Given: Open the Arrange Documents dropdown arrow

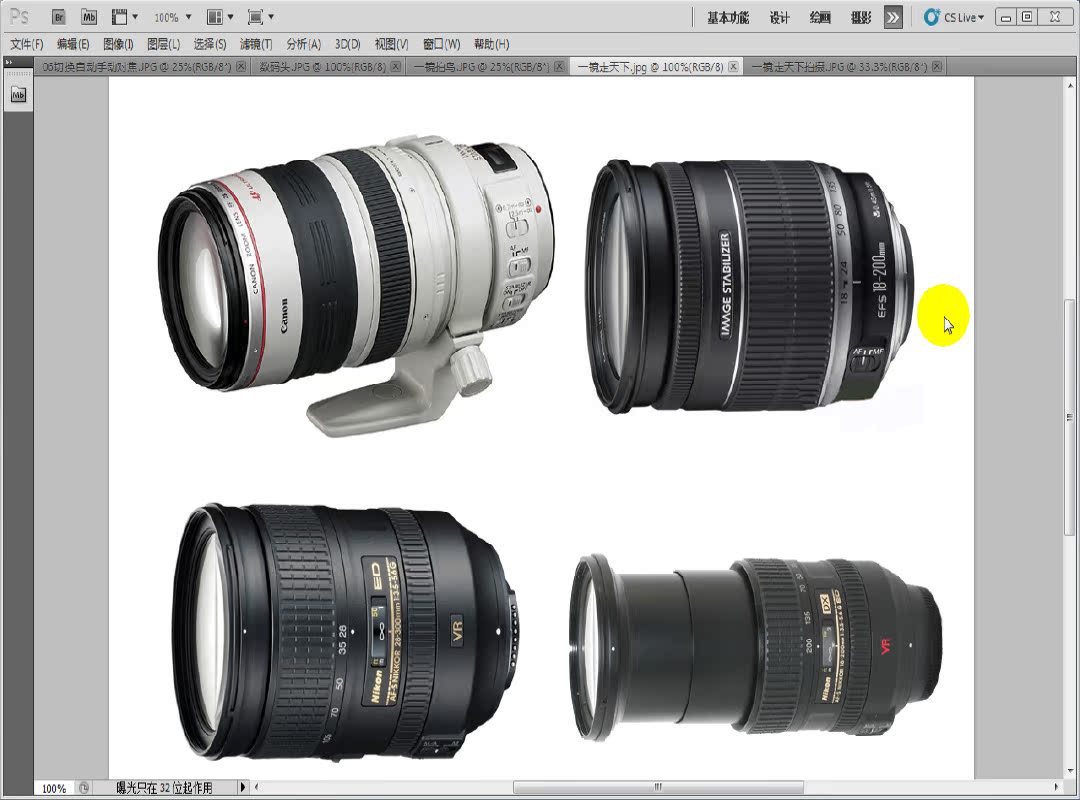Looking at the screenshot, I should 230,17.
